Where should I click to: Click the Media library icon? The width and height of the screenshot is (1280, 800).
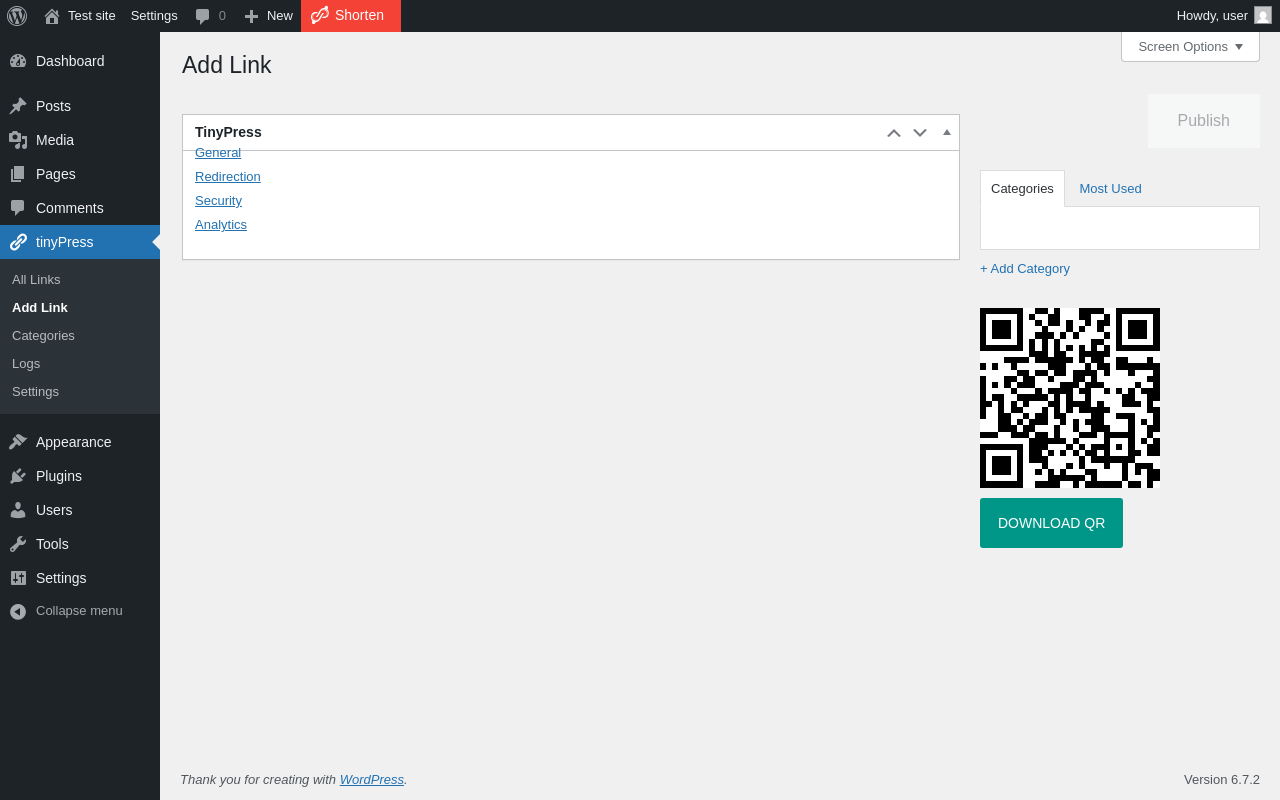tap(18, 140)
